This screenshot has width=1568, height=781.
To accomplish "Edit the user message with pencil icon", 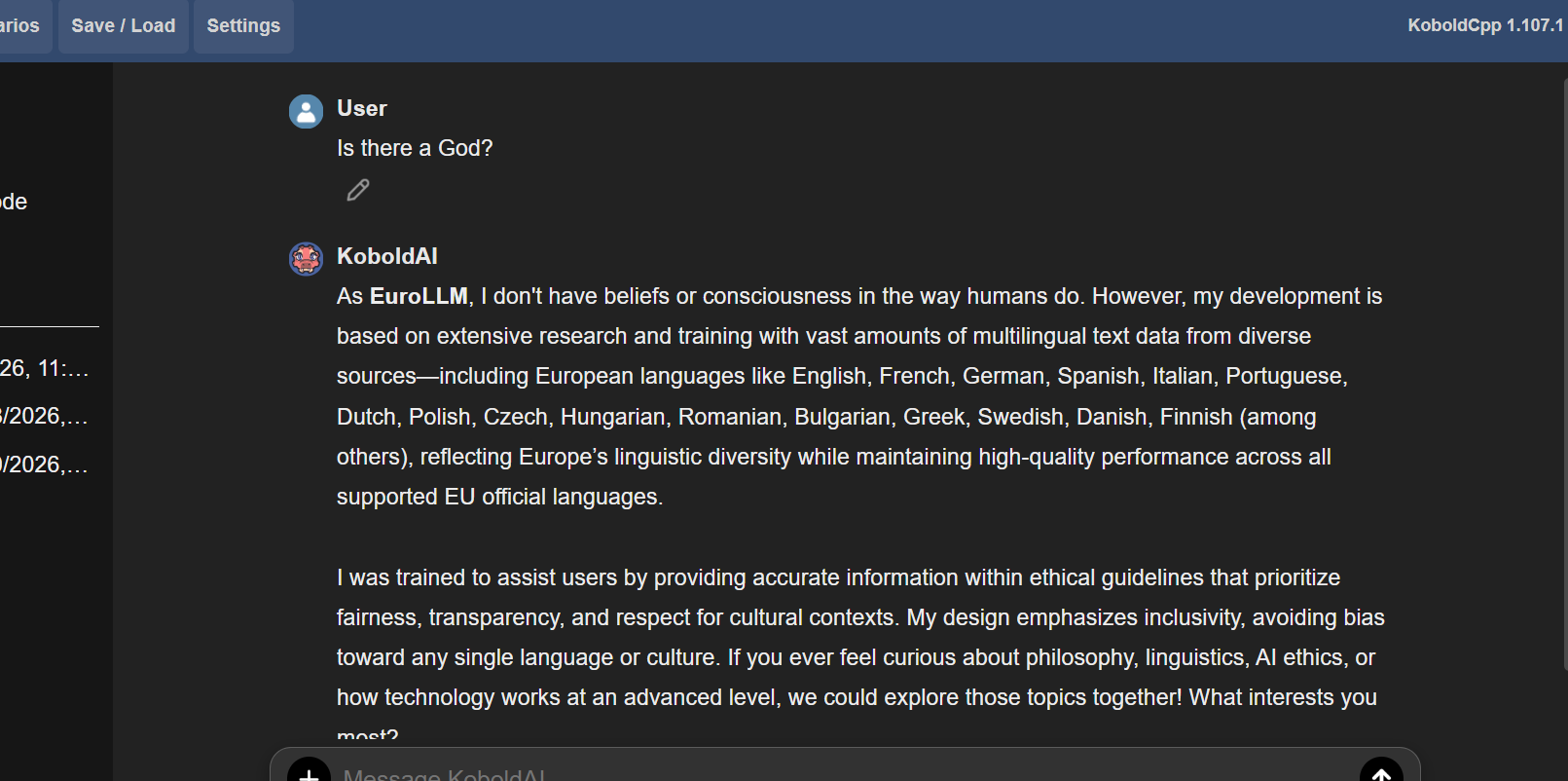I will point(358,190).
